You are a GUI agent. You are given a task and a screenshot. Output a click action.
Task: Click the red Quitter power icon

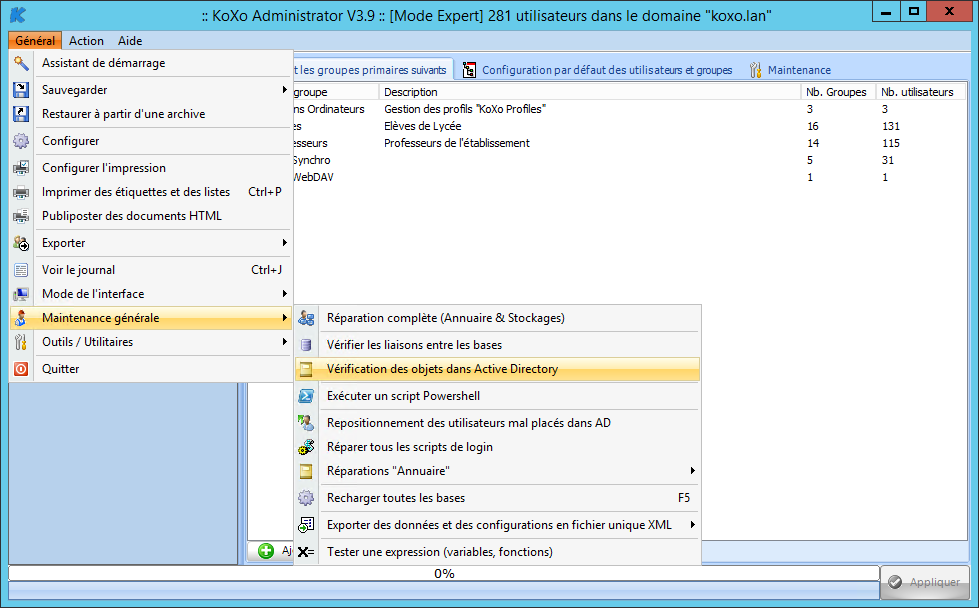21,369
